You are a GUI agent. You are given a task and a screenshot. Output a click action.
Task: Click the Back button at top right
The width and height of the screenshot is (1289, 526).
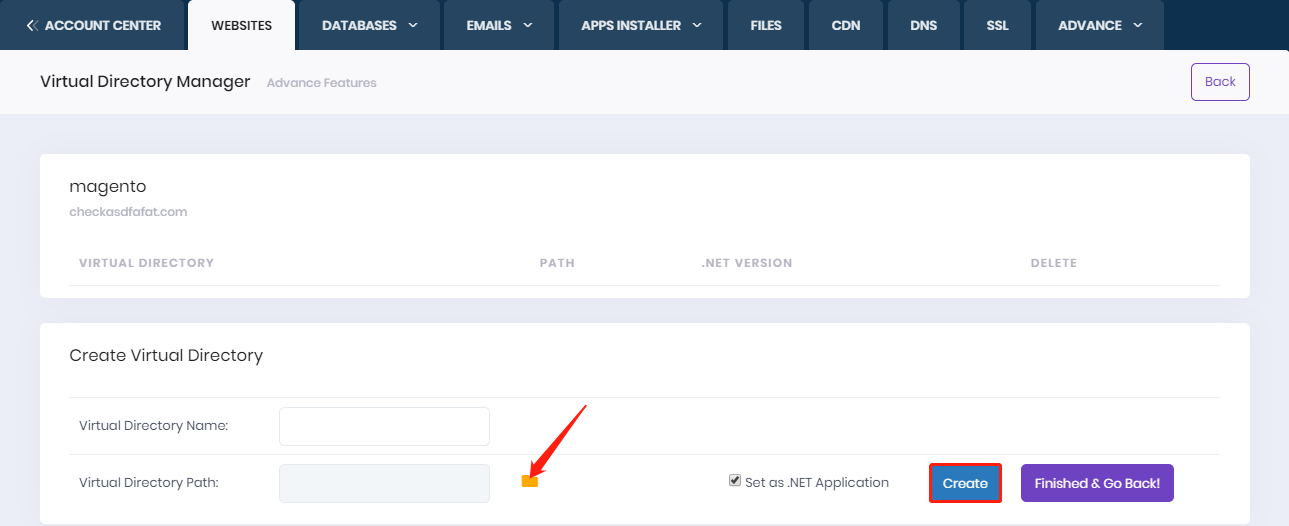click(x=1219, y=82)
